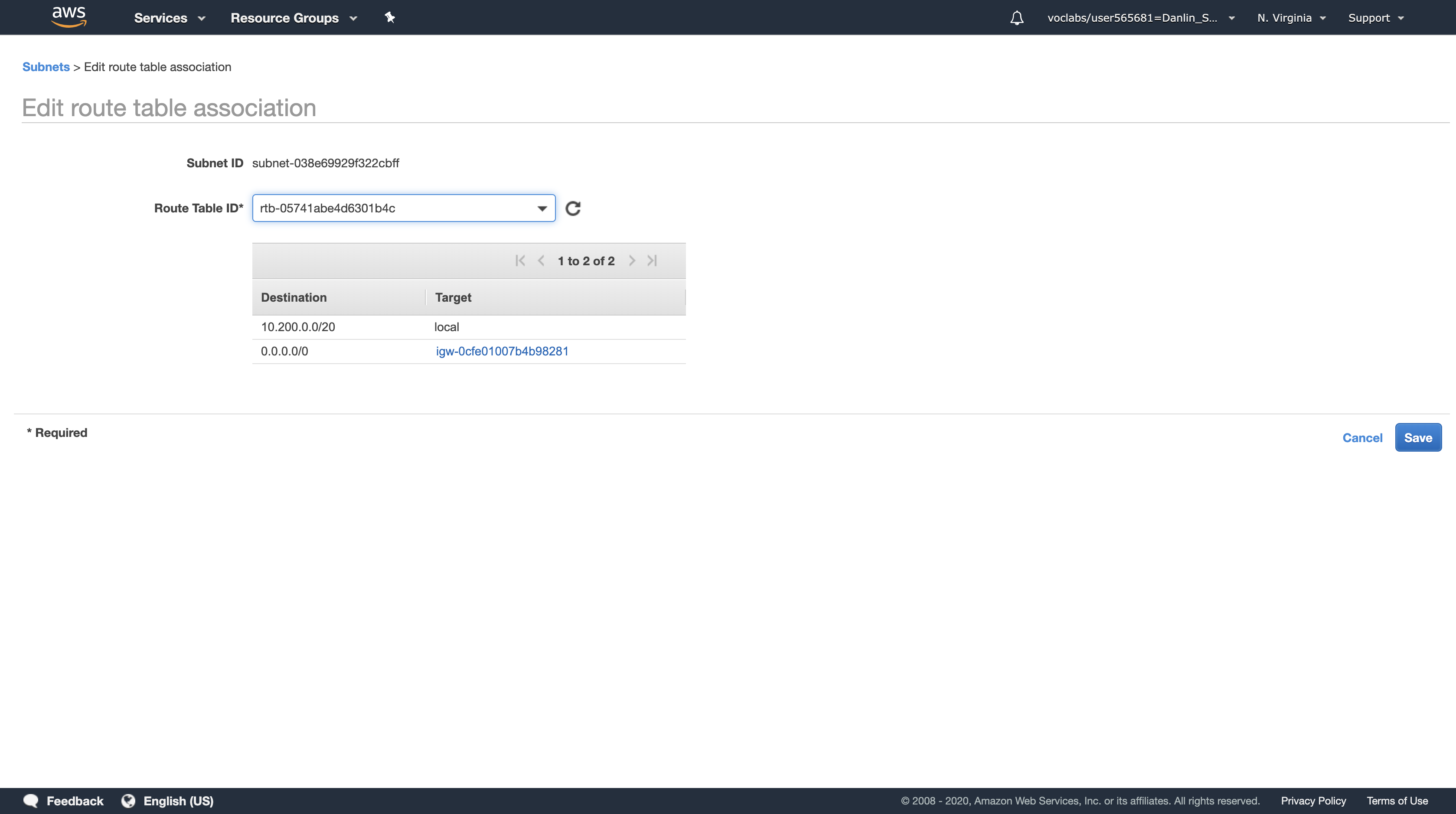1456x814 pixels.
Task: Open the voclabs account menu
Action: point(1140,18)
